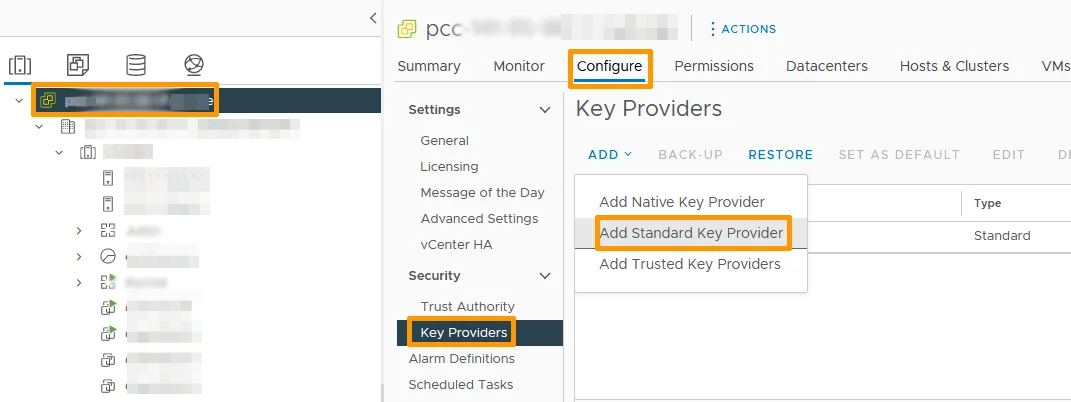Click the Type column header
Viewport: 1071px width, 402px height.
987,203
